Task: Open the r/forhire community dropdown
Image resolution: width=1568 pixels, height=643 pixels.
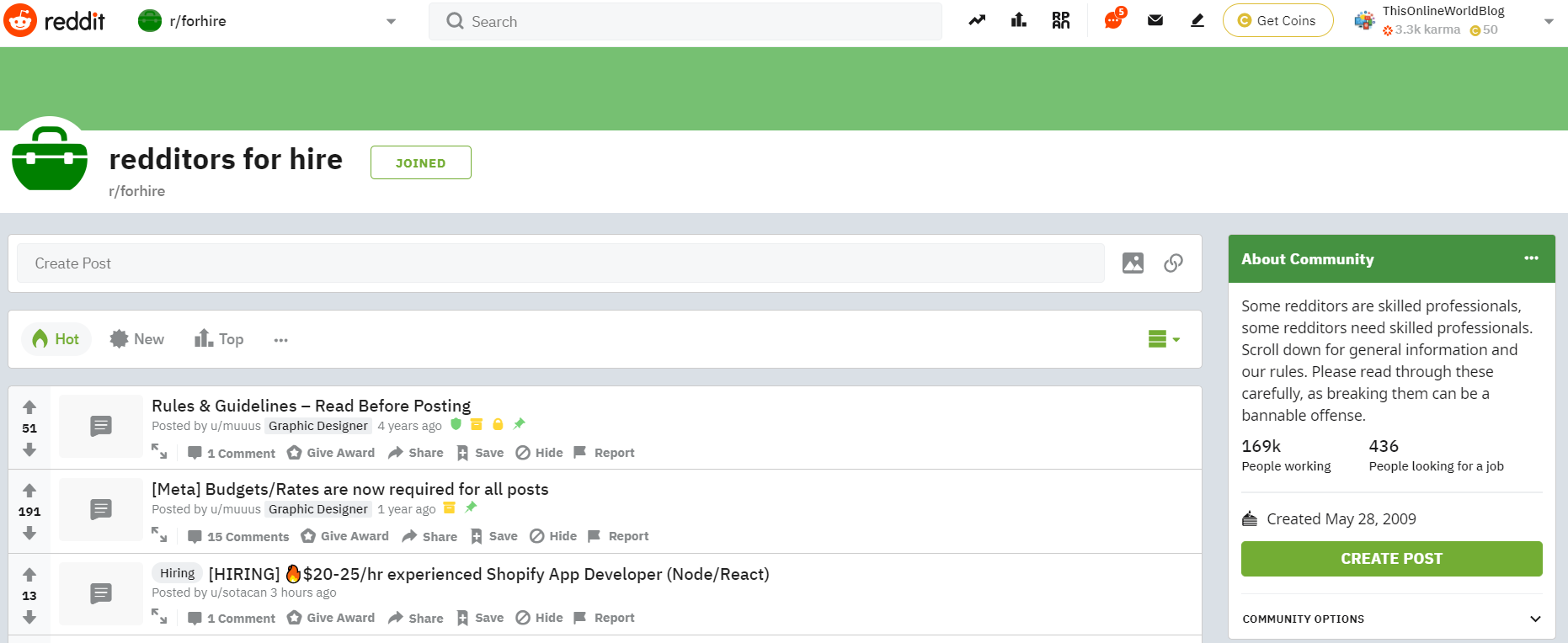Action: tap(391, 22)
